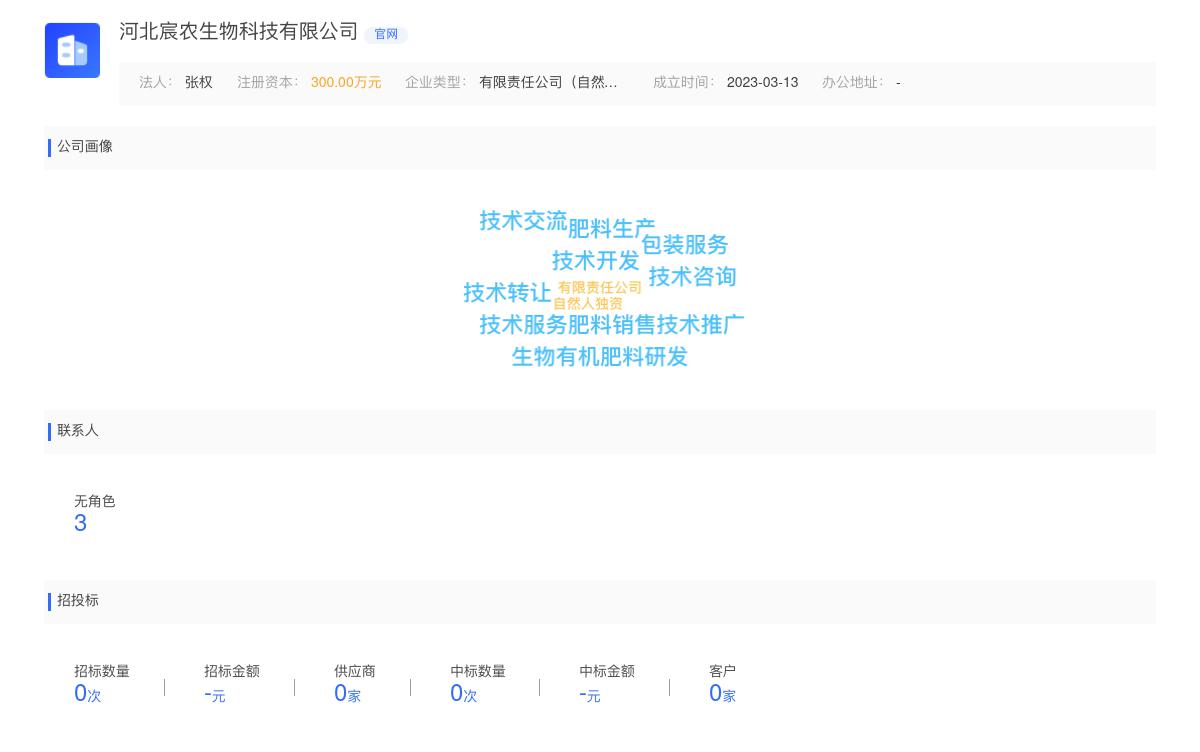Select word cloud tag 肥料生产

click(x=611, y=229)
